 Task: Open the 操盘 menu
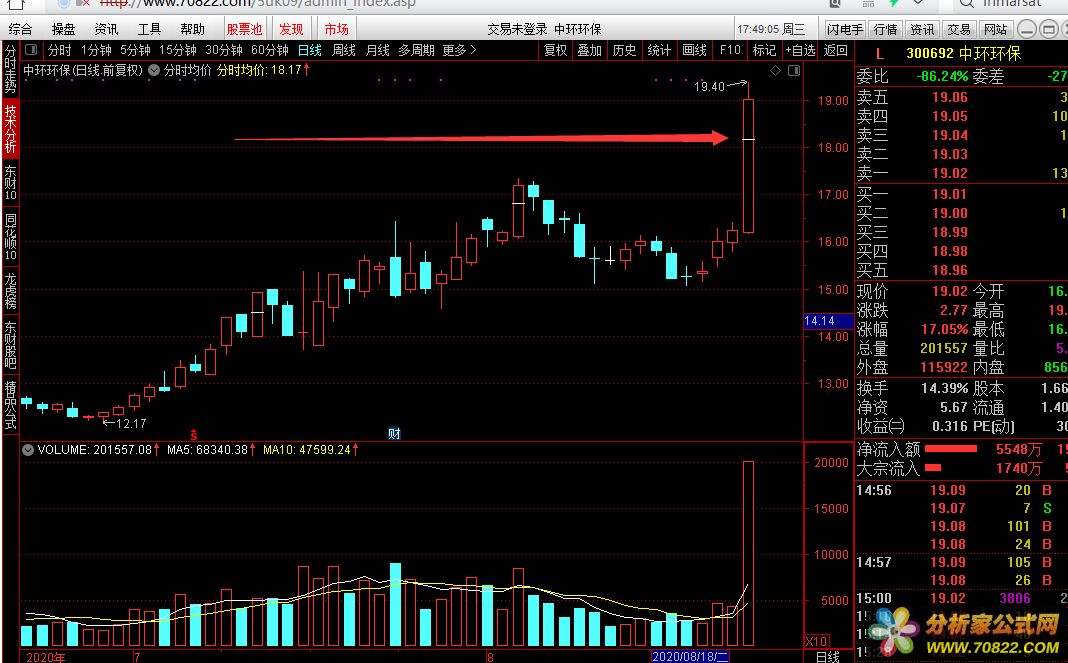[63, 29]
